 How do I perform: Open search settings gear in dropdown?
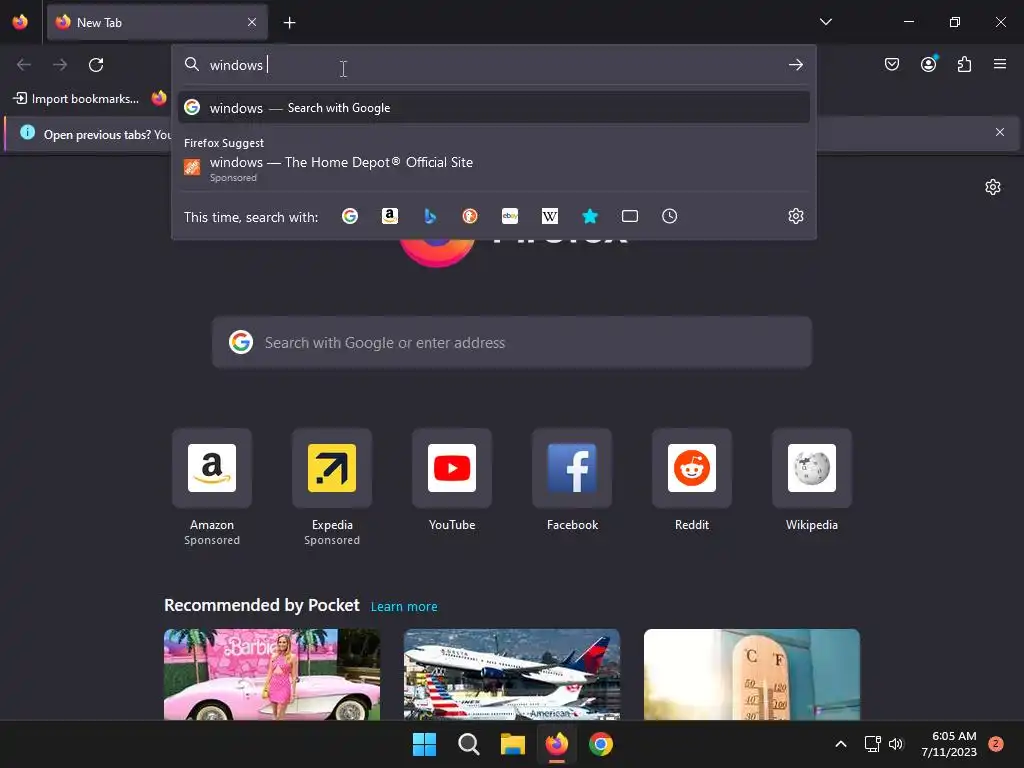pyautogui.click(x=795, y=216)
